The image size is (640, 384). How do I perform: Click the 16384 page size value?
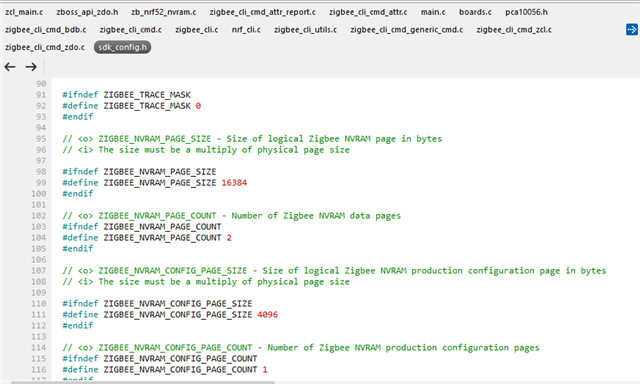[x=234, y=183]
